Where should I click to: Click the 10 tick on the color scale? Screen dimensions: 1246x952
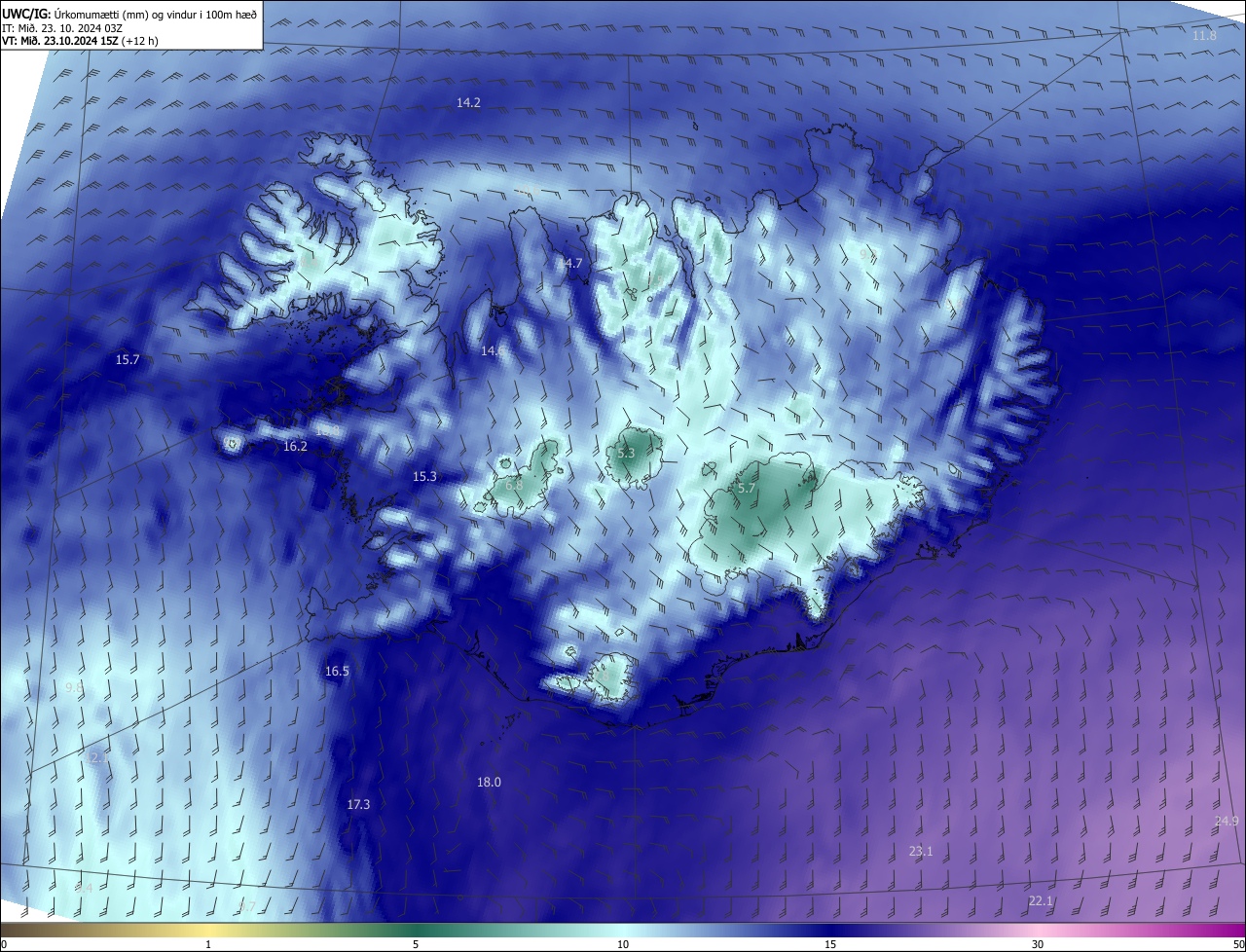click(x=623, y=944)
